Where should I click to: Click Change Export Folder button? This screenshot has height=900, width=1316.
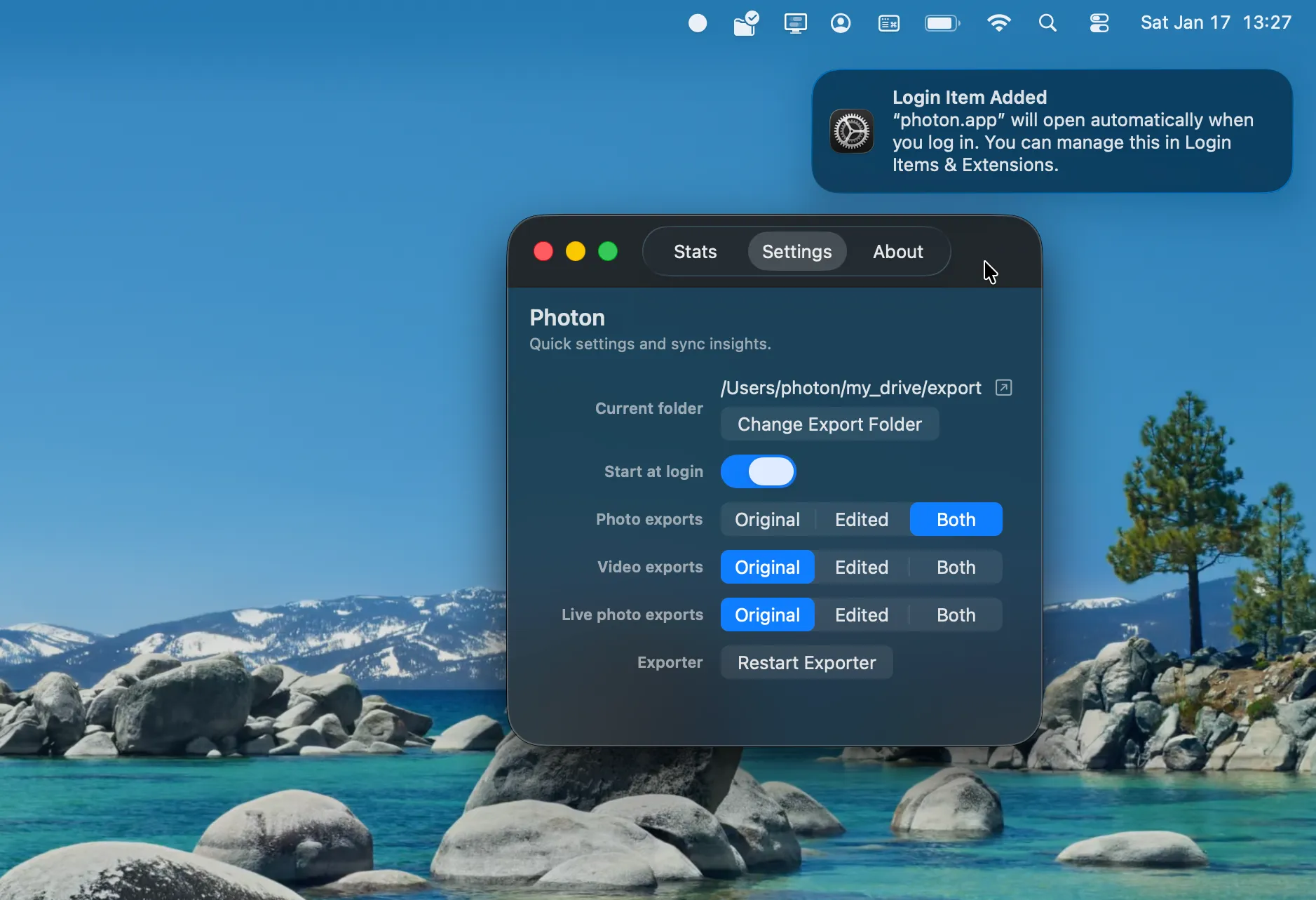click(829, 424)
